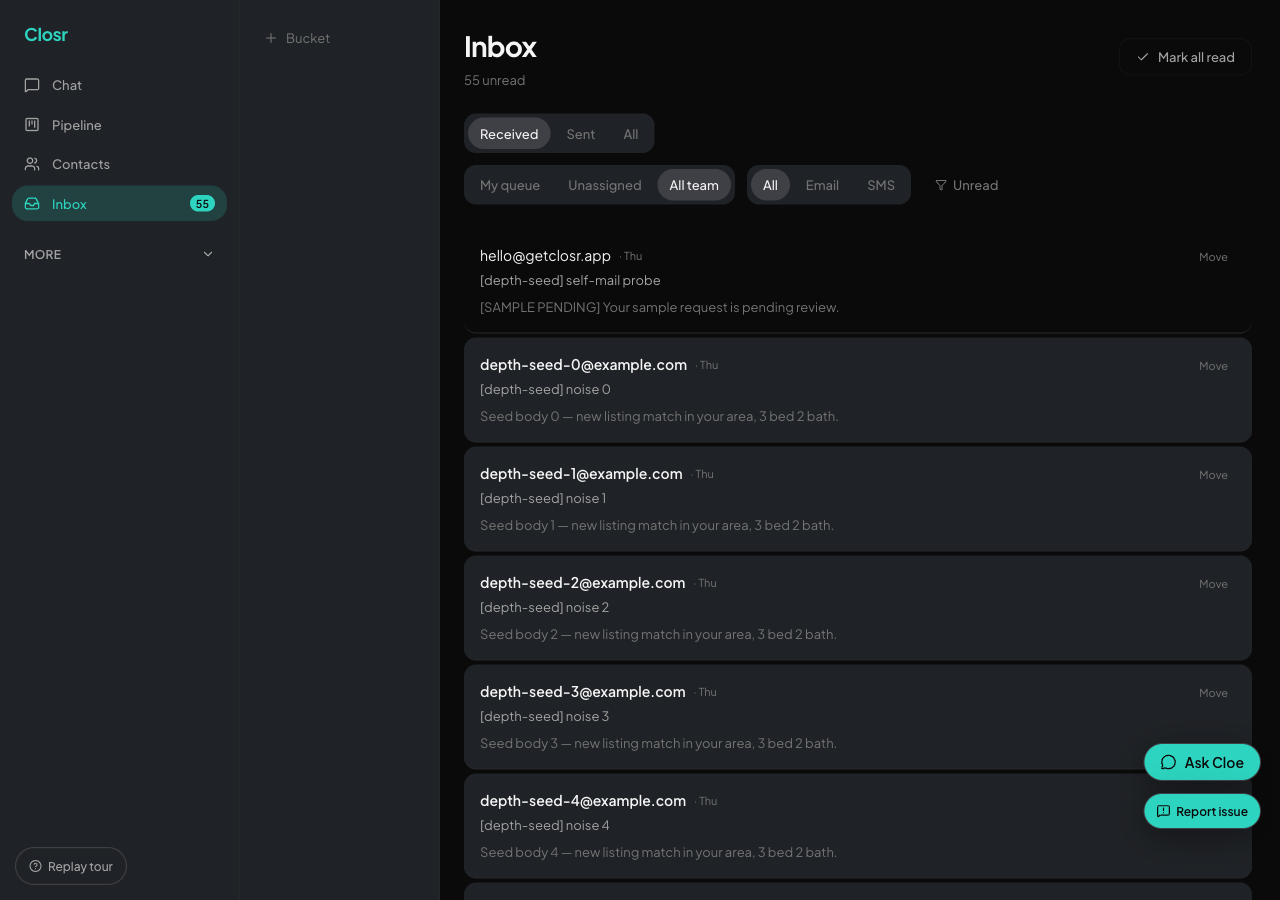This screenshot has height=900, width=1280.
Task: Open message from depth-seed-0@example.com
Action: [858, 390]
